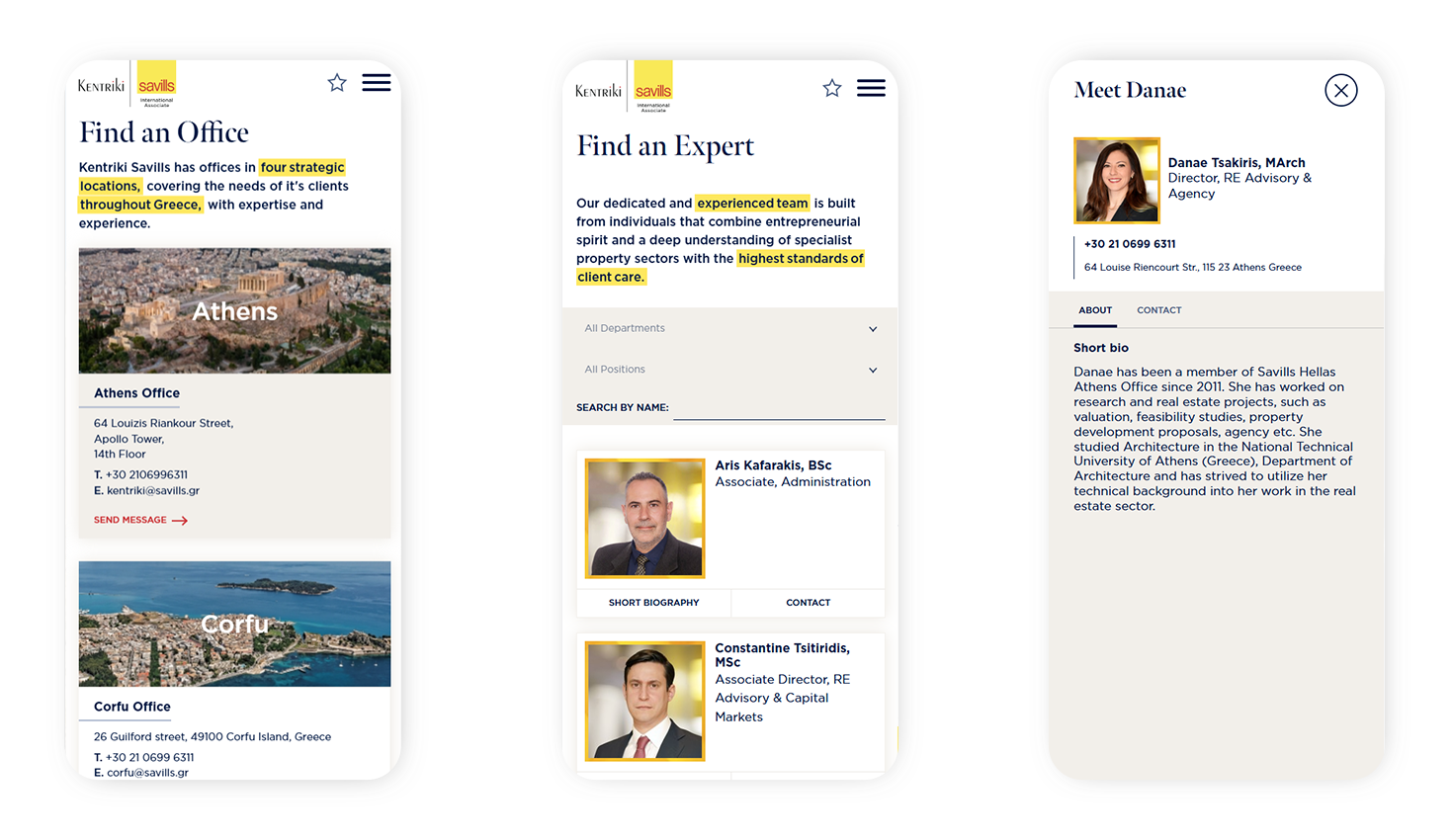Close the Meet Danae overlay with the X icon

coord(1340,90)
